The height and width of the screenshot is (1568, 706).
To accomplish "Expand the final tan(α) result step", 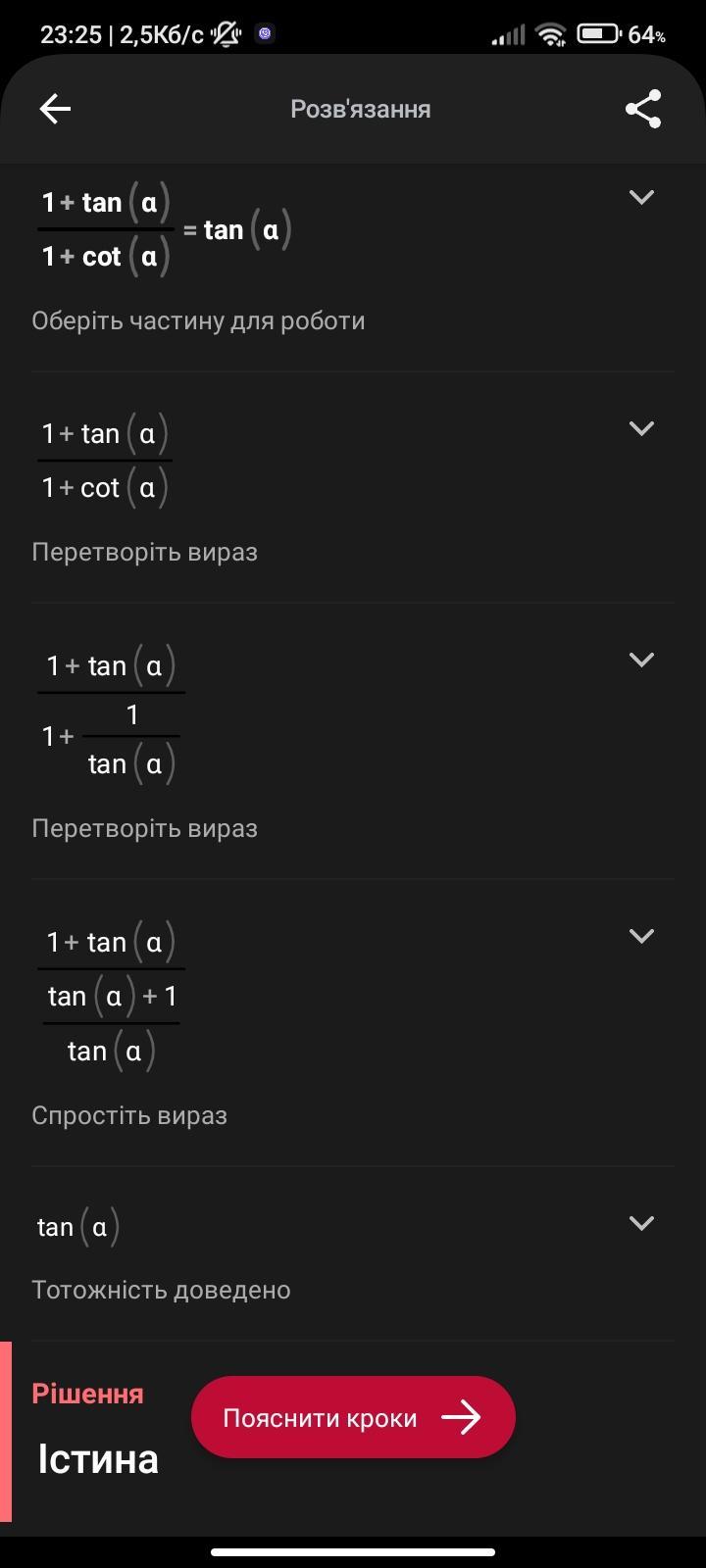I will coord(641,1224).
